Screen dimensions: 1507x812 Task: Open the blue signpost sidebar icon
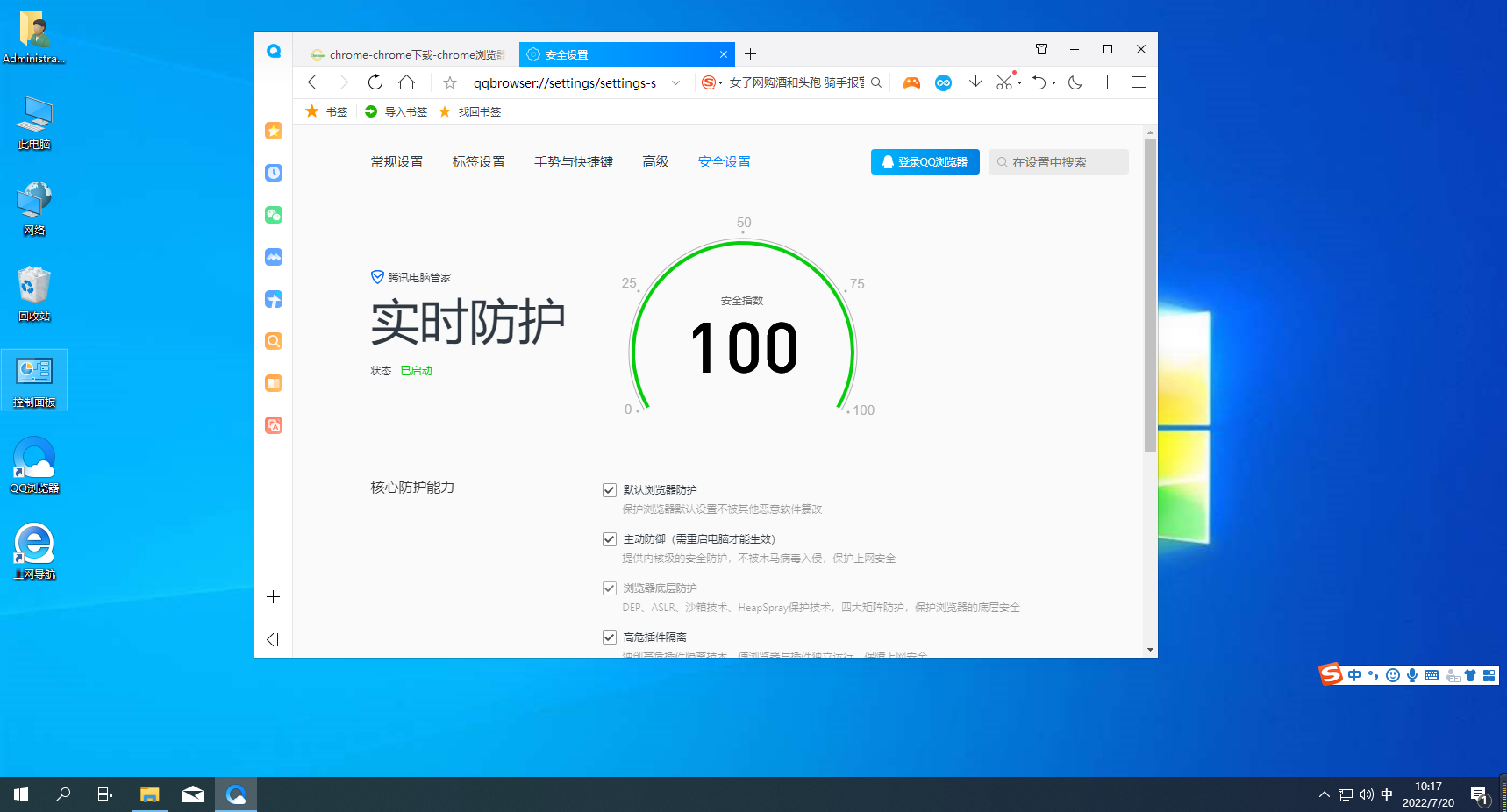[274, 299]
